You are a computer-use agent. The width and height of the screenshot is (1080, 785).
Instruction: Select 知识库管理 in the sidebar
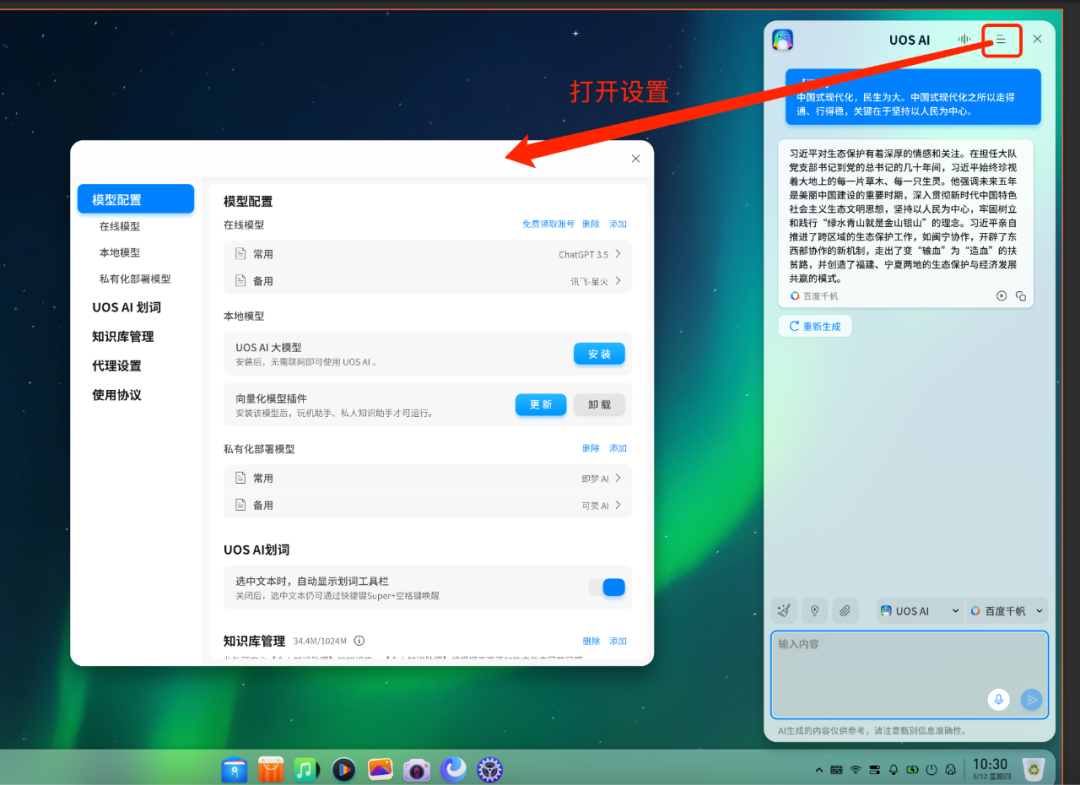tap(123, 336)
